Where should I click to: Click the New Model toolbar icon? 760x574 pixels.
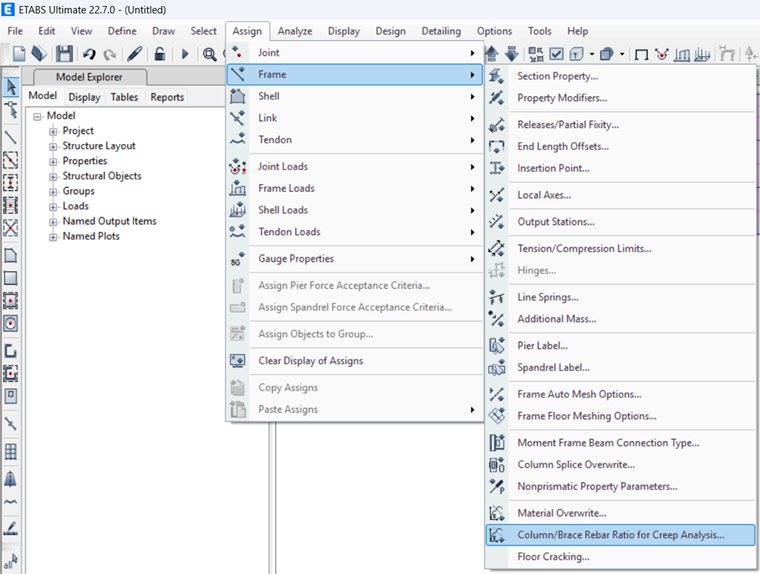(19, 53)
